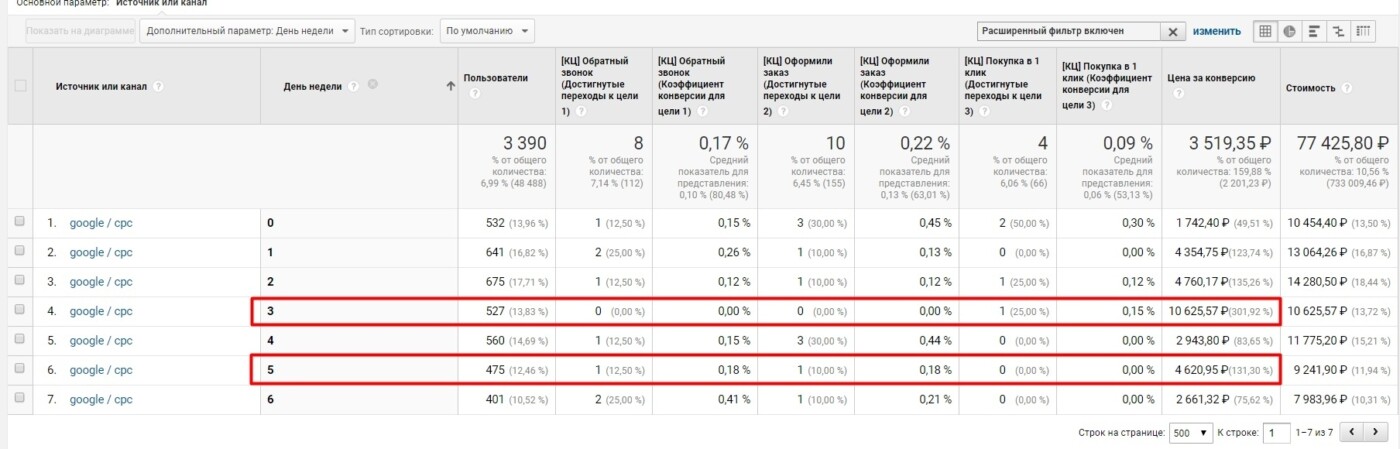The width and height of the screenshot is (1400, 449).
Task: Check the box for row 6, day 5
Action: coord(19,369)
